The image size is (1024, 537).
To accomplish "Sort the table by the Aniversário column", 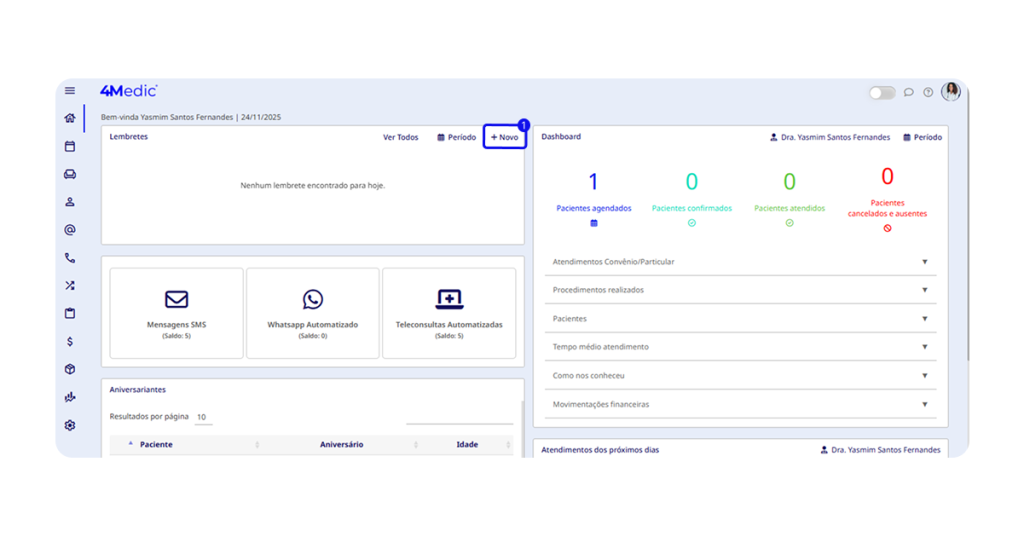I will tap(341, 444).
